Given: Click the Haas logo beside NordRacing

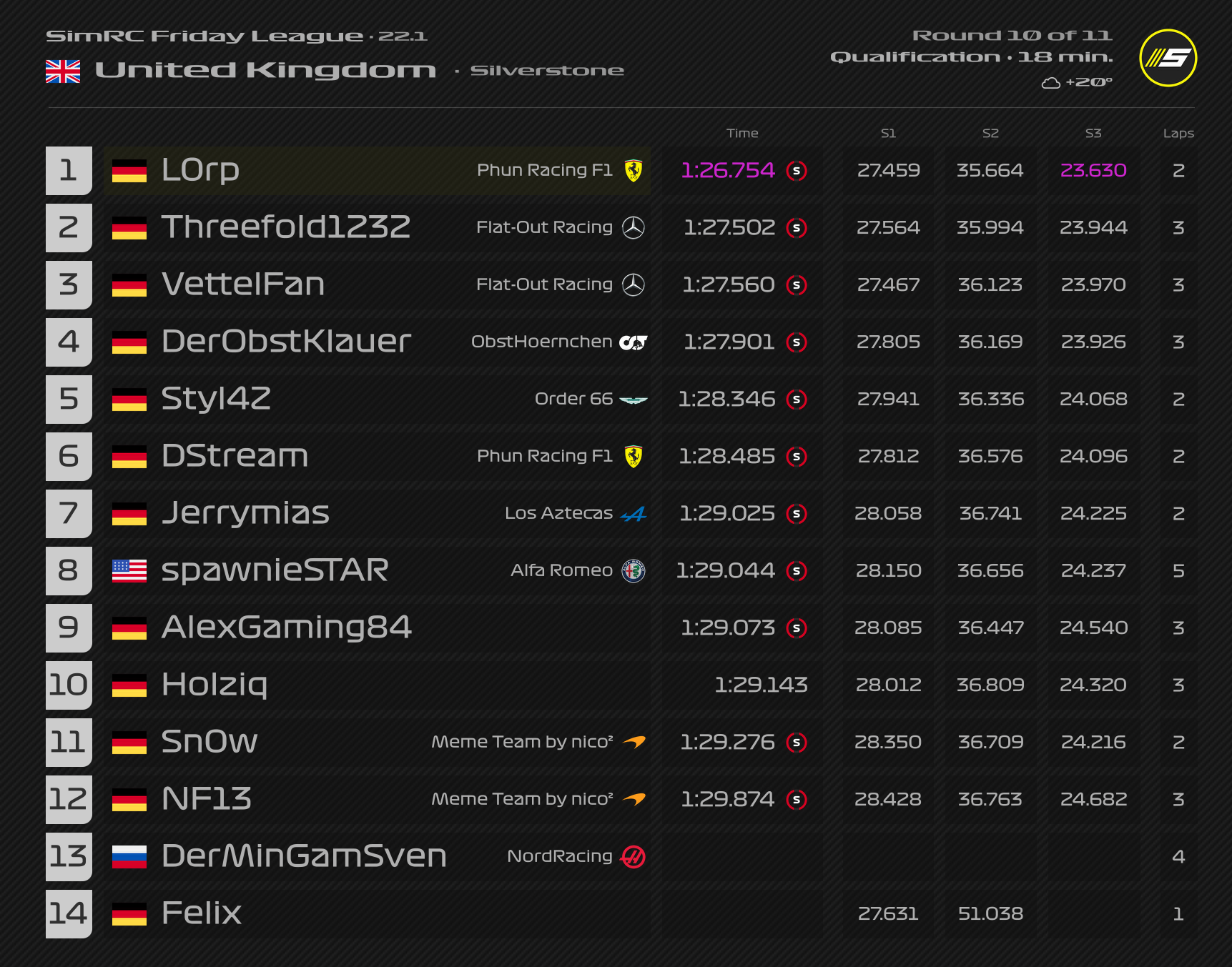Looking at the screenshot, I should pyautogui.click(x=634, y=856).
